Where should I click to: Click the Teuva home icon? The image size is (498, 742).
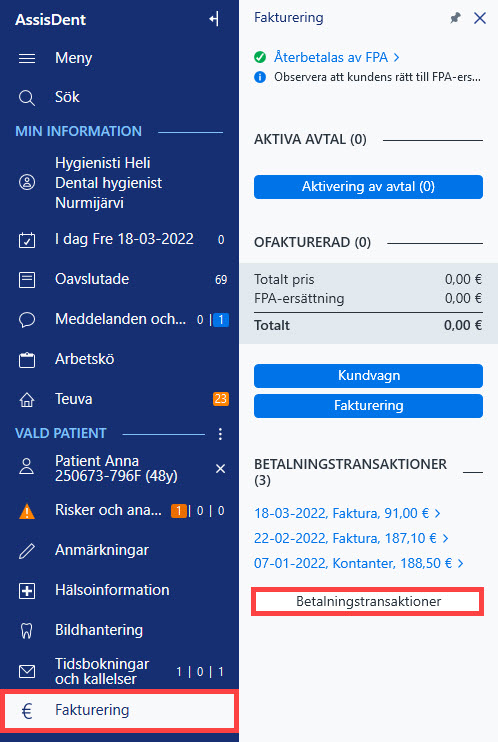27,399
